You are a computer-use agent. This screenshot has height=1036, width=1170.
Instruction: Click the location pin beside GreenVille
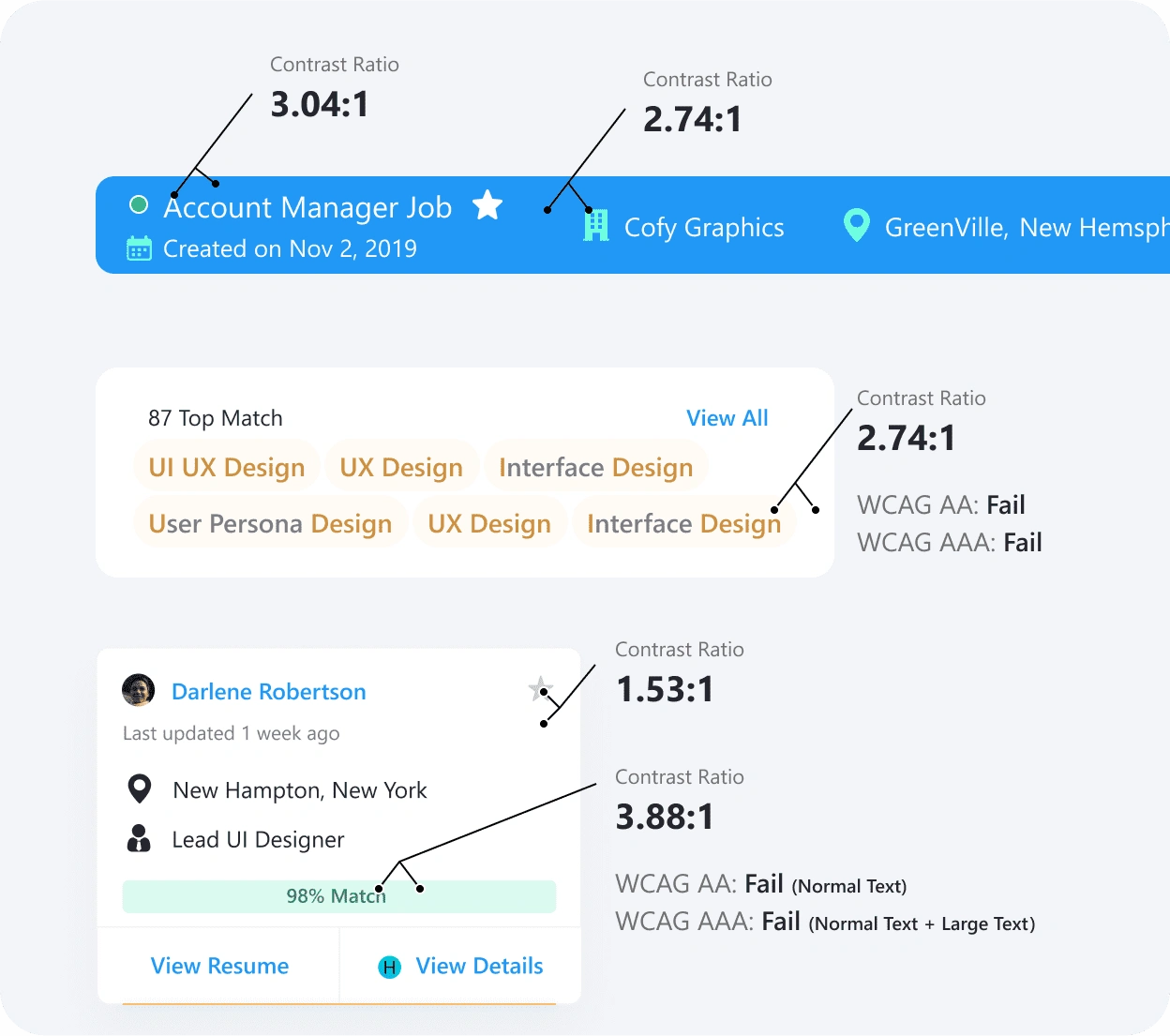[x=856, y=225]
